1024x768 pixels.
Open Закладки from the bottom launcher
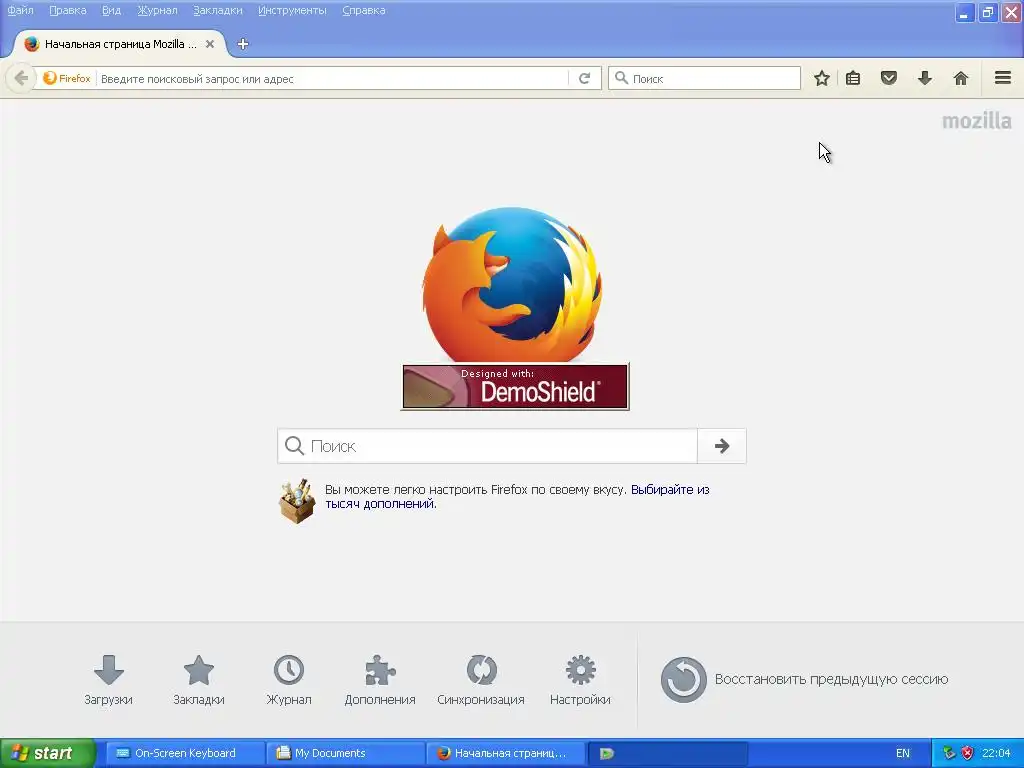(x=199, y=680)
